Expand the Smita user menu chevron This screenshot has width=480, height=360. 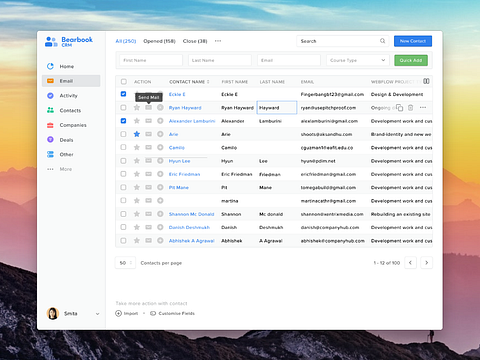(x=97, y=314)
